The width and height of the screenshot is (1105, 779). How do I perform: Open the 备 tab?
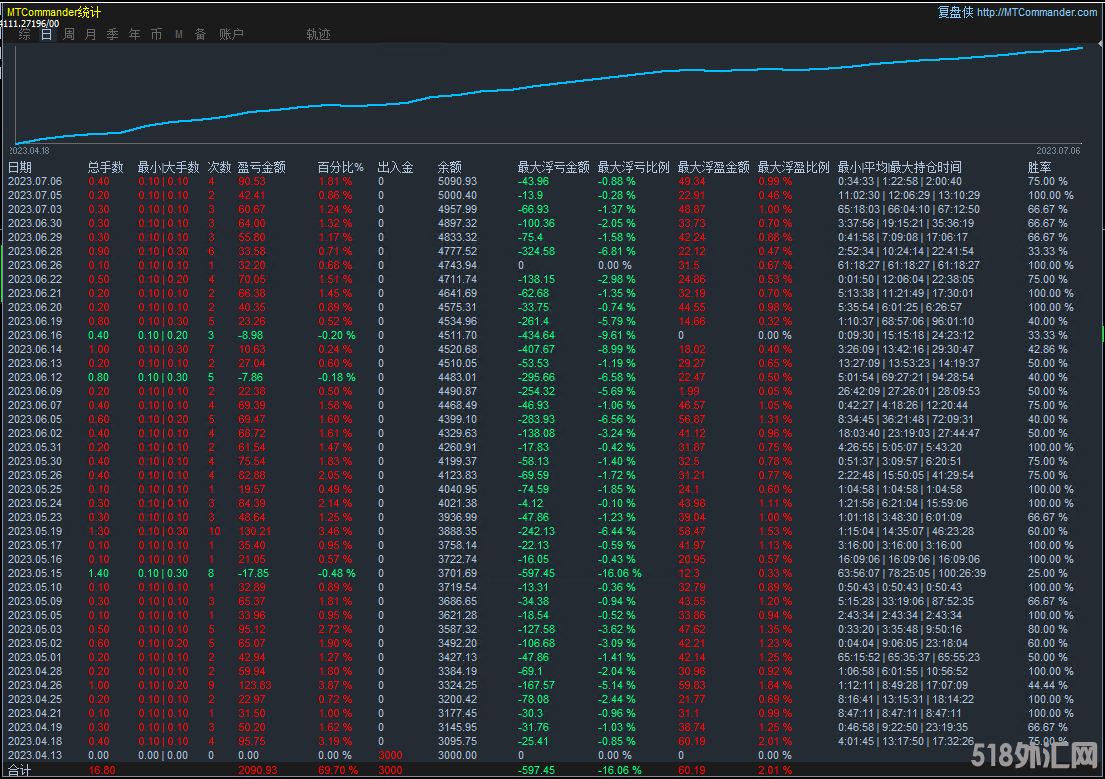[x=200, y=34]
